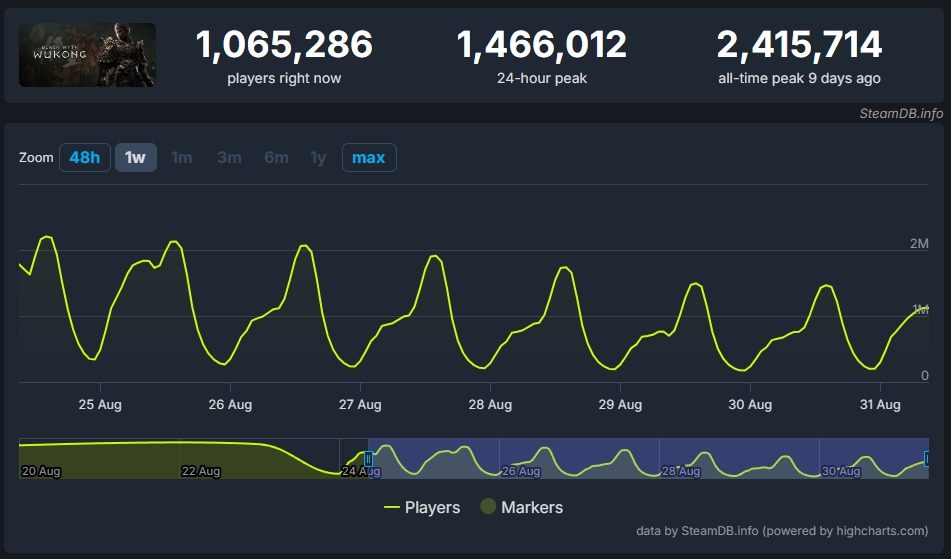Click the 22 Aug label in navigator

[x=201, y=471]
